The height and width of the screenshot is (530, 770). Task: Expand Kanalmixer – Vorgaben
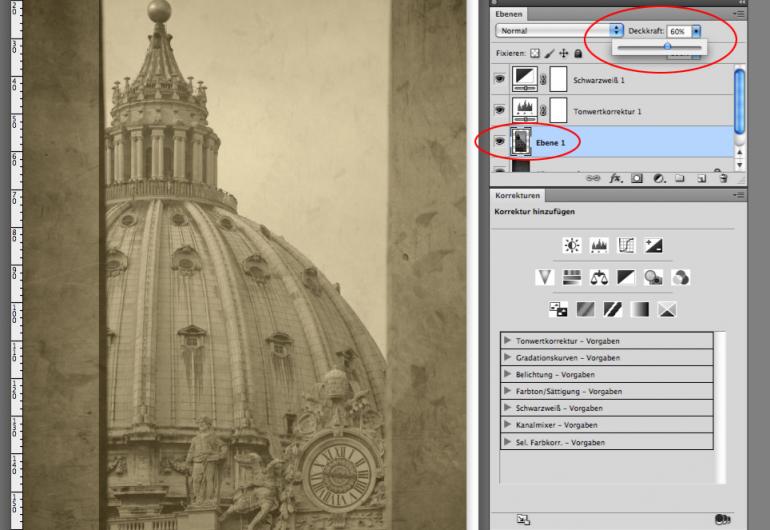pos(507,424)
